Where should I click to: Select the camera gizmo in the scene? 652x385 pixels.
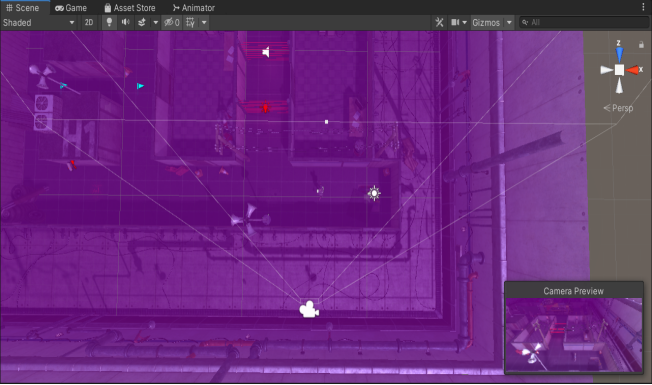(309, 309)
